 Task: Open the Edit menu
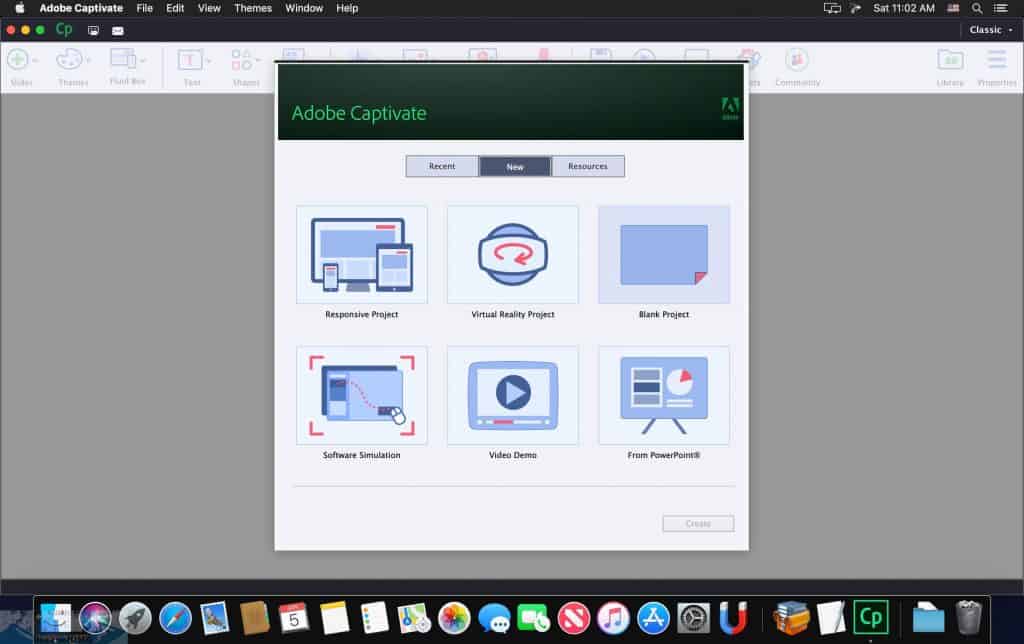[175, 8]
